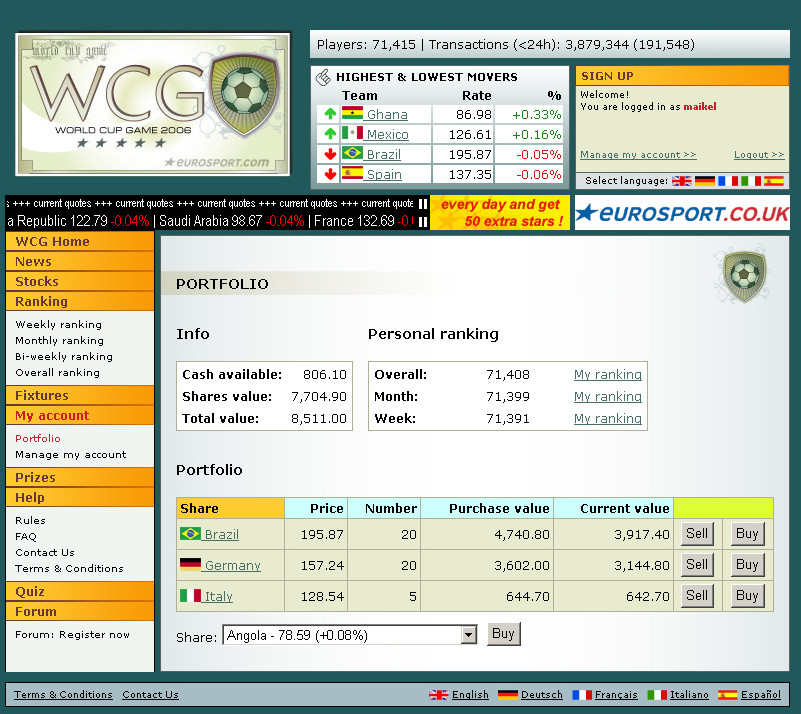Open the Help menu section

[x=80, y=497]
